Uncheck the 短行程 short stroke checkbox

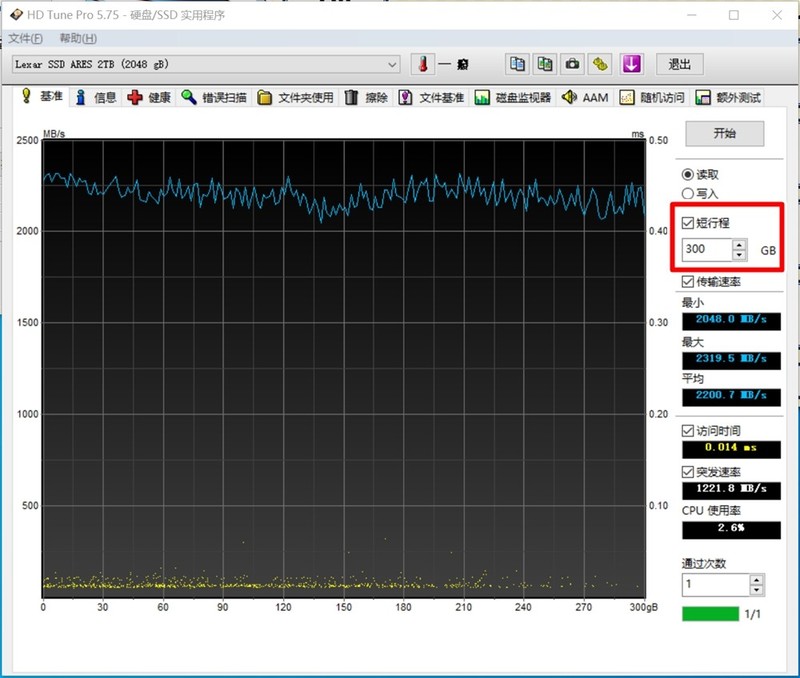687,222
